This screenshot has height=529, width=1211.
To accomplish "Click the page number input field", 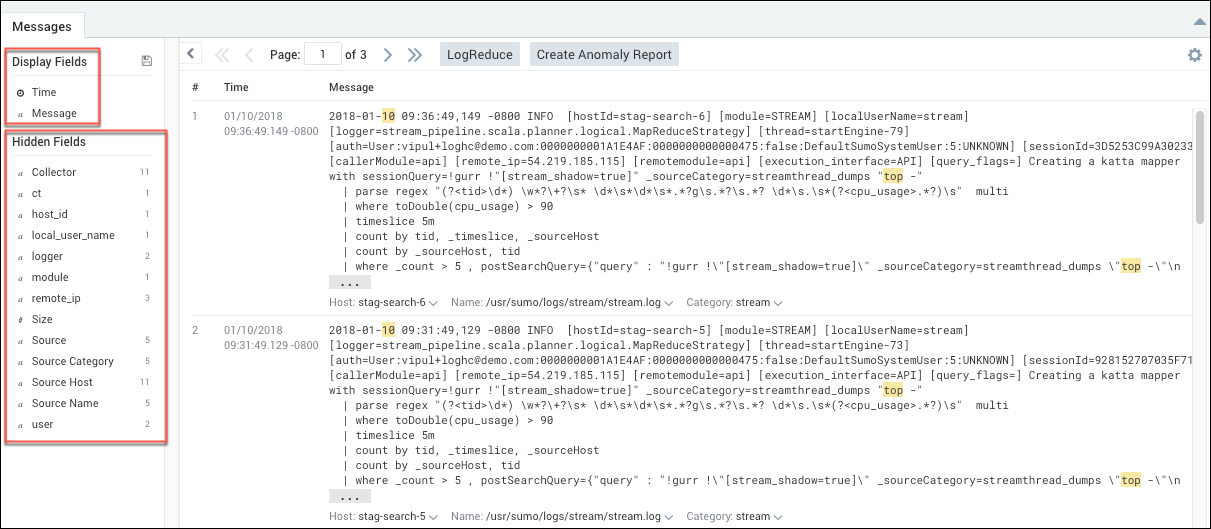I will (x=322, y=55).
